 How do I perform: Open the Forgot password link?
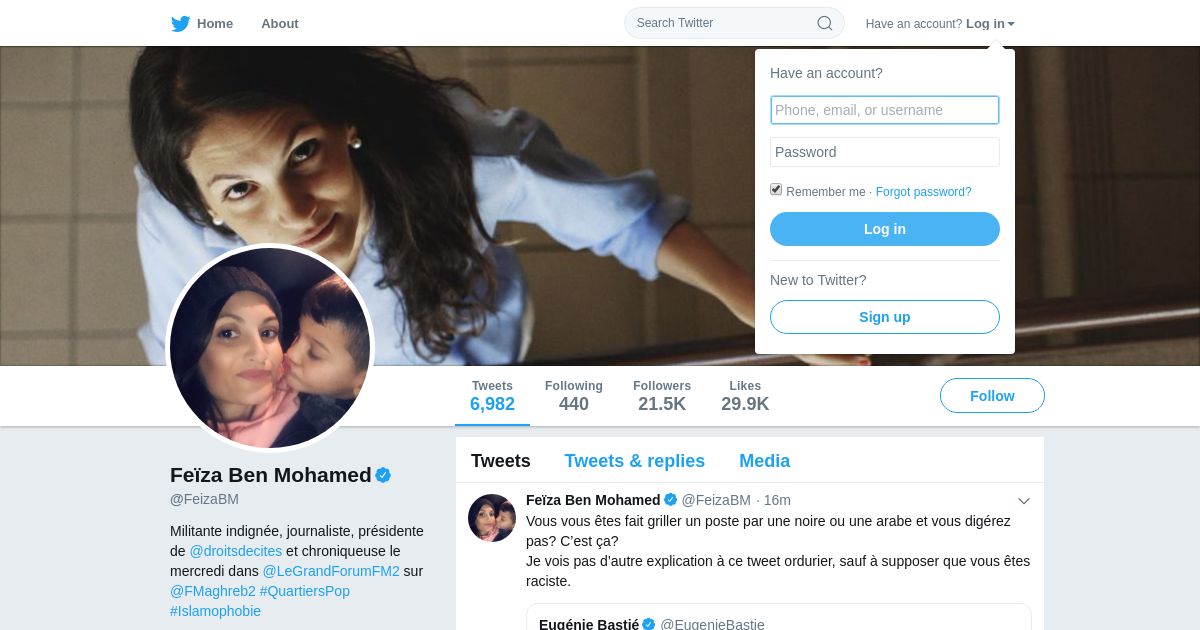(923, 192)
